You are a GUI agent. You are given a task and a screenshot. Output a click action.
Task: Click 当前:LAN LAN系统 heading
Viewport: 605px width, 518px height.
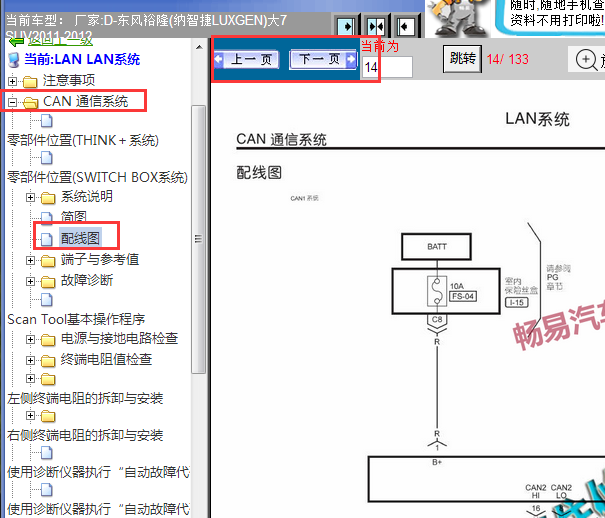(82, 59)
